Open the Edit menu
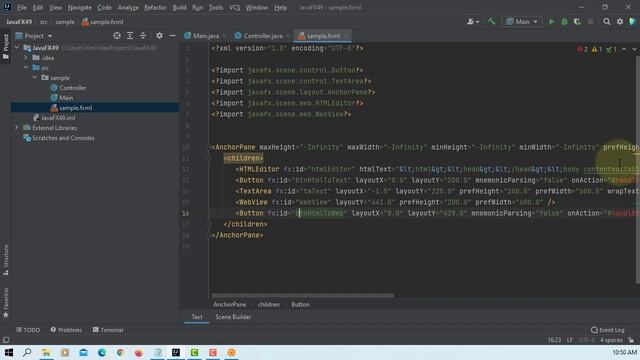Screen dimensions: 640x360 (38, 7)
